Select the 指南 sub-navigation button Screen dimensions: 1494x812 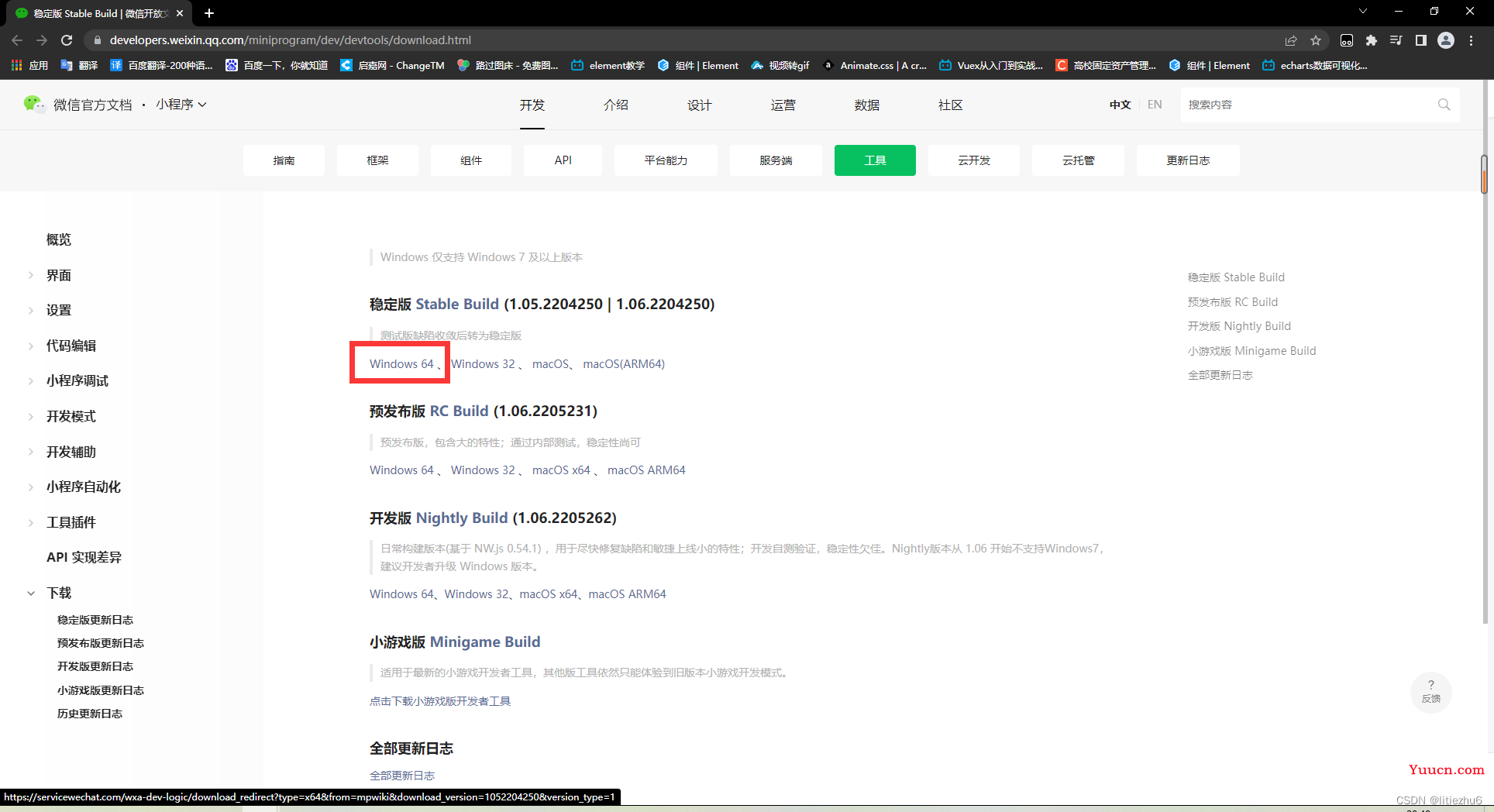284,160
